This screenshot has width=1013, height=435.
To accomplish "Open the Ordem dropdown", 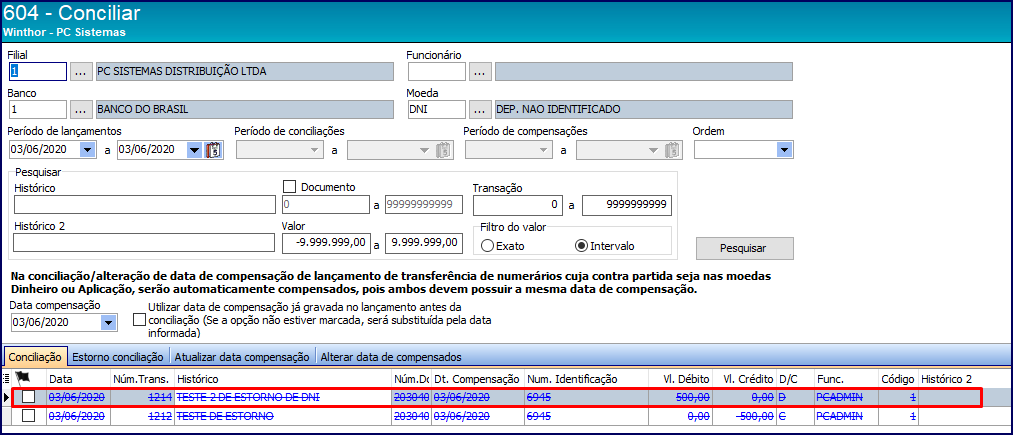I will pos(784,149).
